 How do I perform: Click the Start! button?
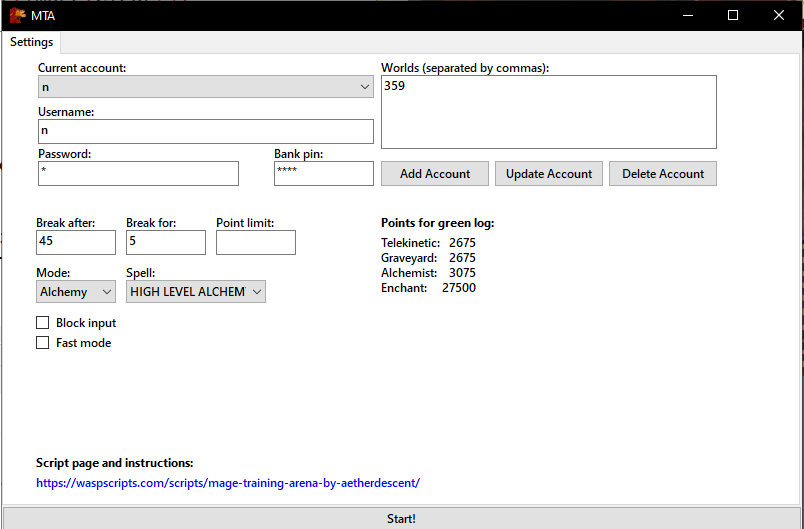point(401,518)
